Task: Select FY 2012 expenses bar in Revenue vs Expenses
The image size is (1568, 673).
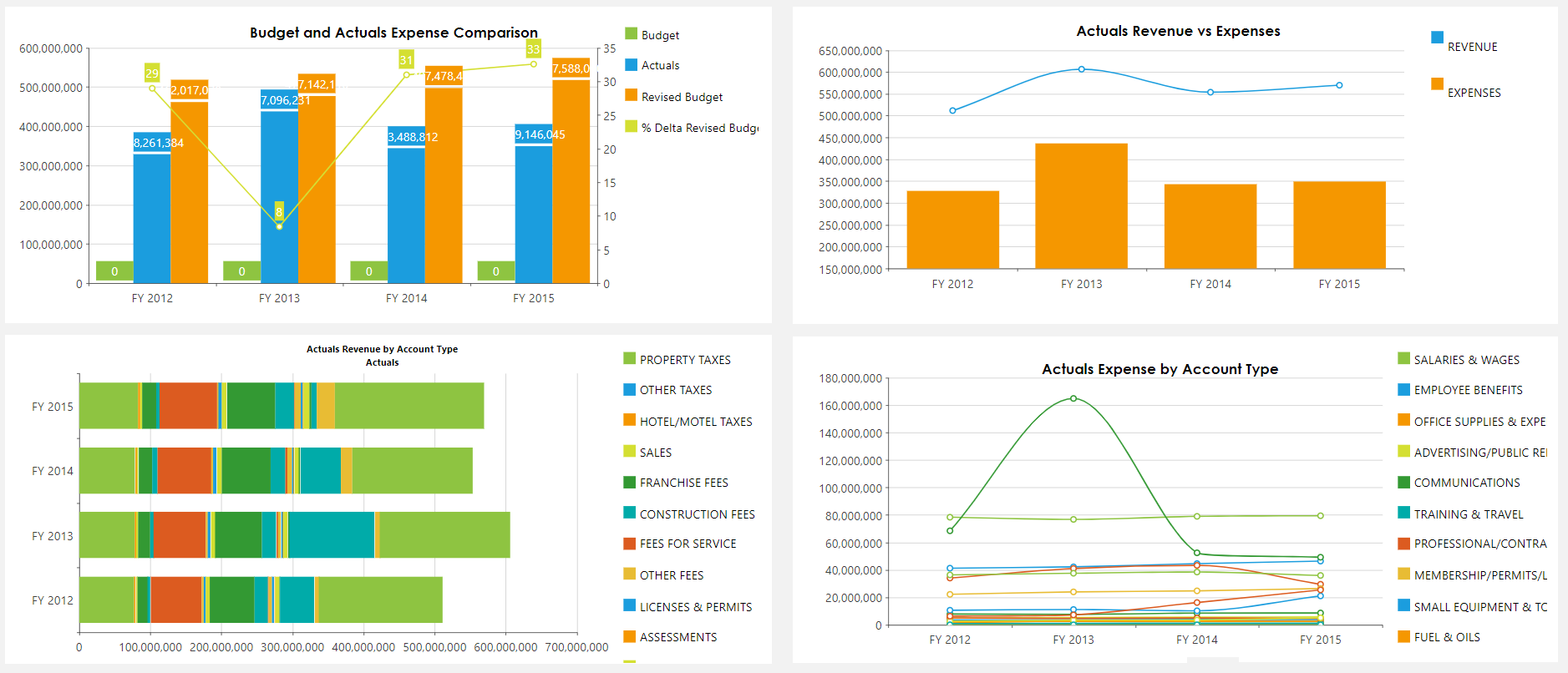Action: coord(952,230)
